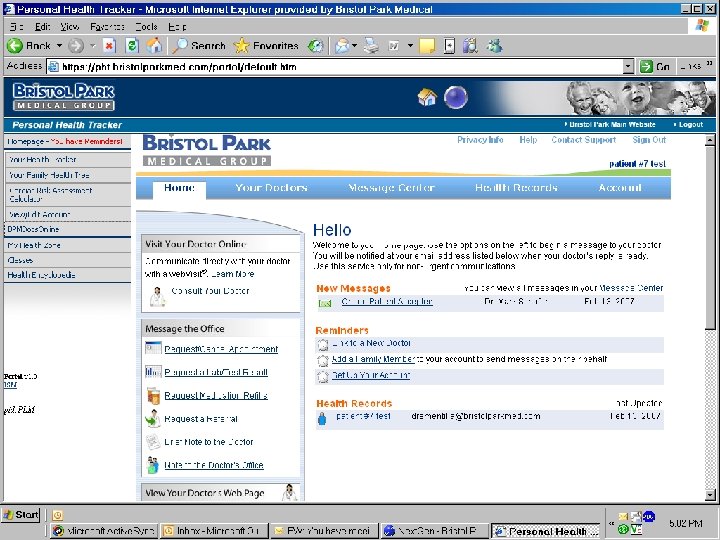Click the browser Home icon in toolbar
The height and width of the screenshot is (540, 720).
[x=154, y=45]
